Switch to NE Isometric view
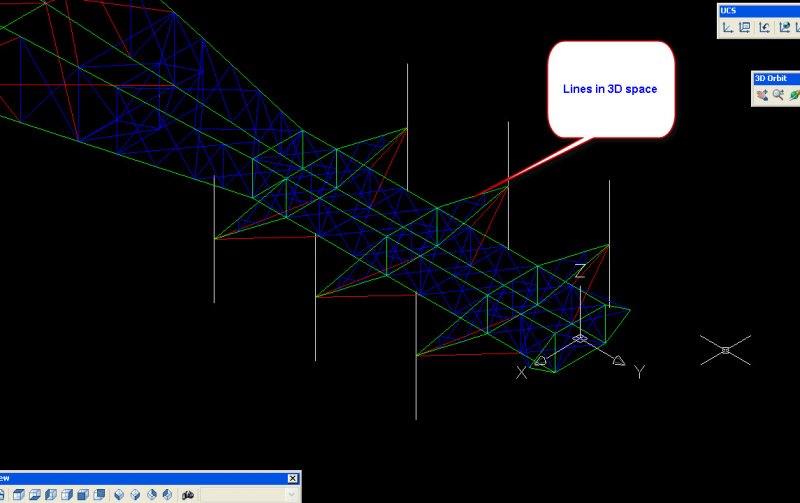This screenshot has height=503, width=800. tap(152, 494)
